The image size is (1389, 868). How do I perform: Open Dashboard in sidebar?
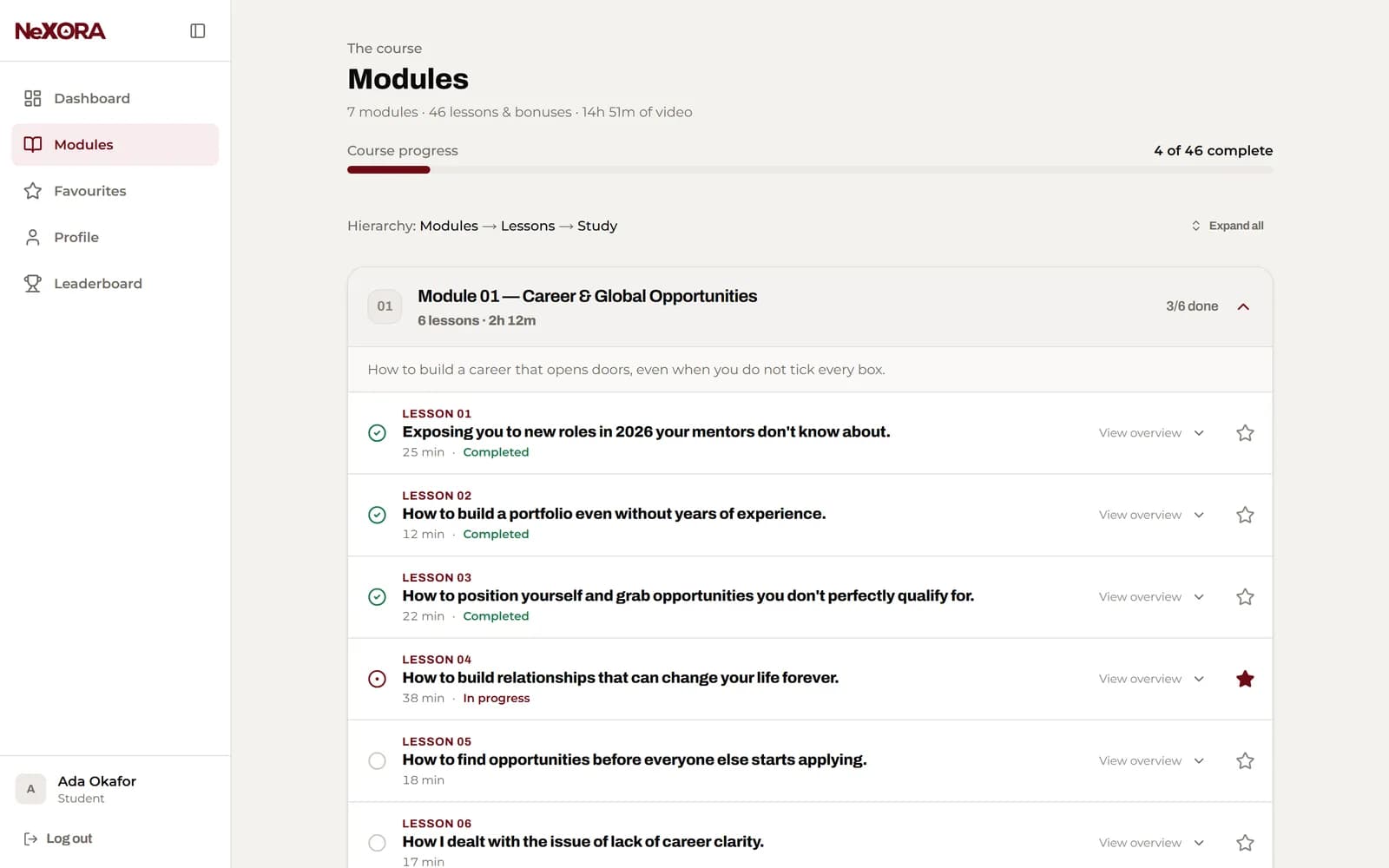[x=115, y=98]
